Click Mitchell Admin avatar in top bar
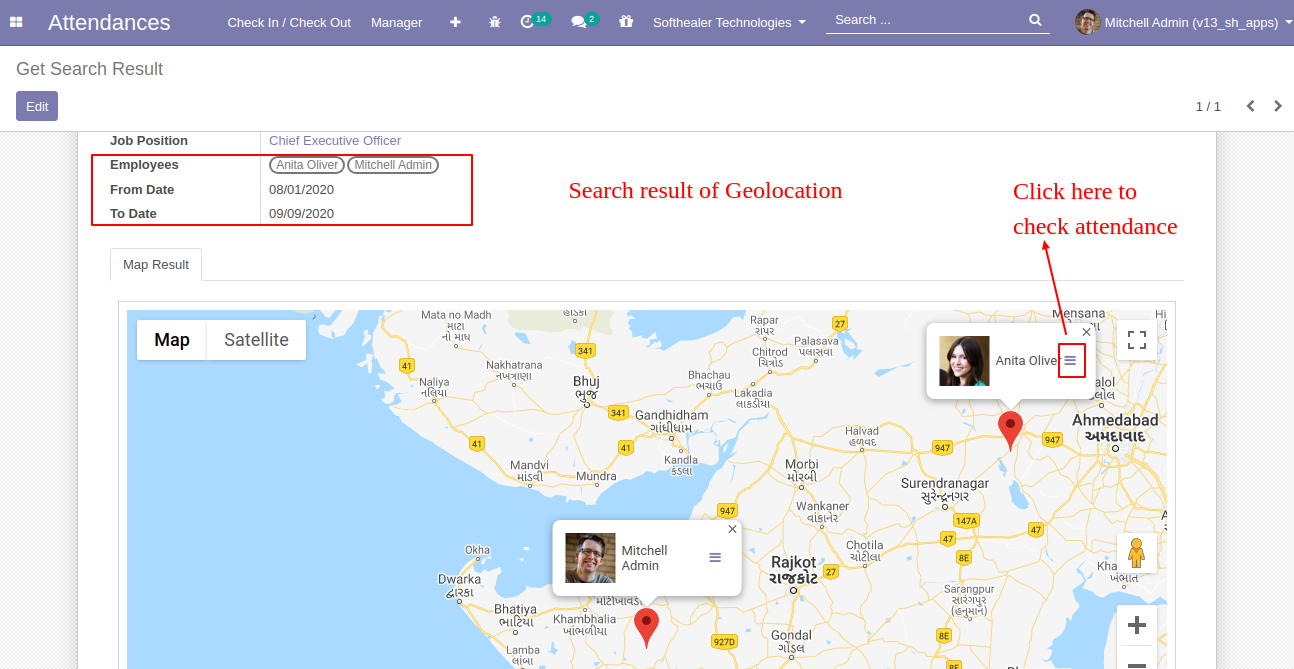This screenshot has height=669, width=1294. pyautogui.click(x=1087, y=22)
